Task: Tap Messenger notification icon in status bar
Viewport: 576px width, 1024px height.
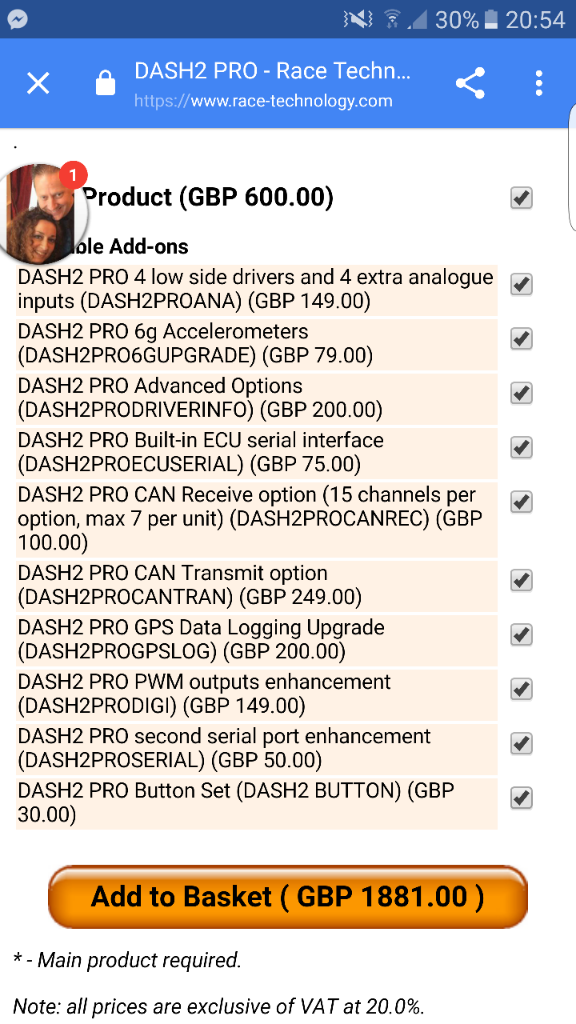Action: coord(18,19)
